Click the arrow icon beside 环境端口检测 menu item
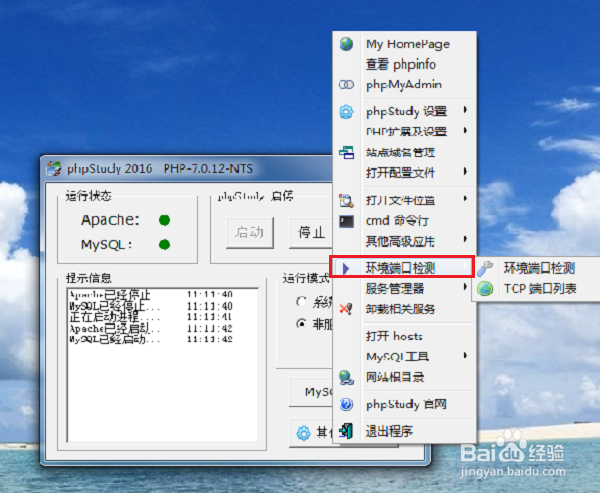Viewport: 600px width, 493px height. pyautogui.click(x=346, y=268)
